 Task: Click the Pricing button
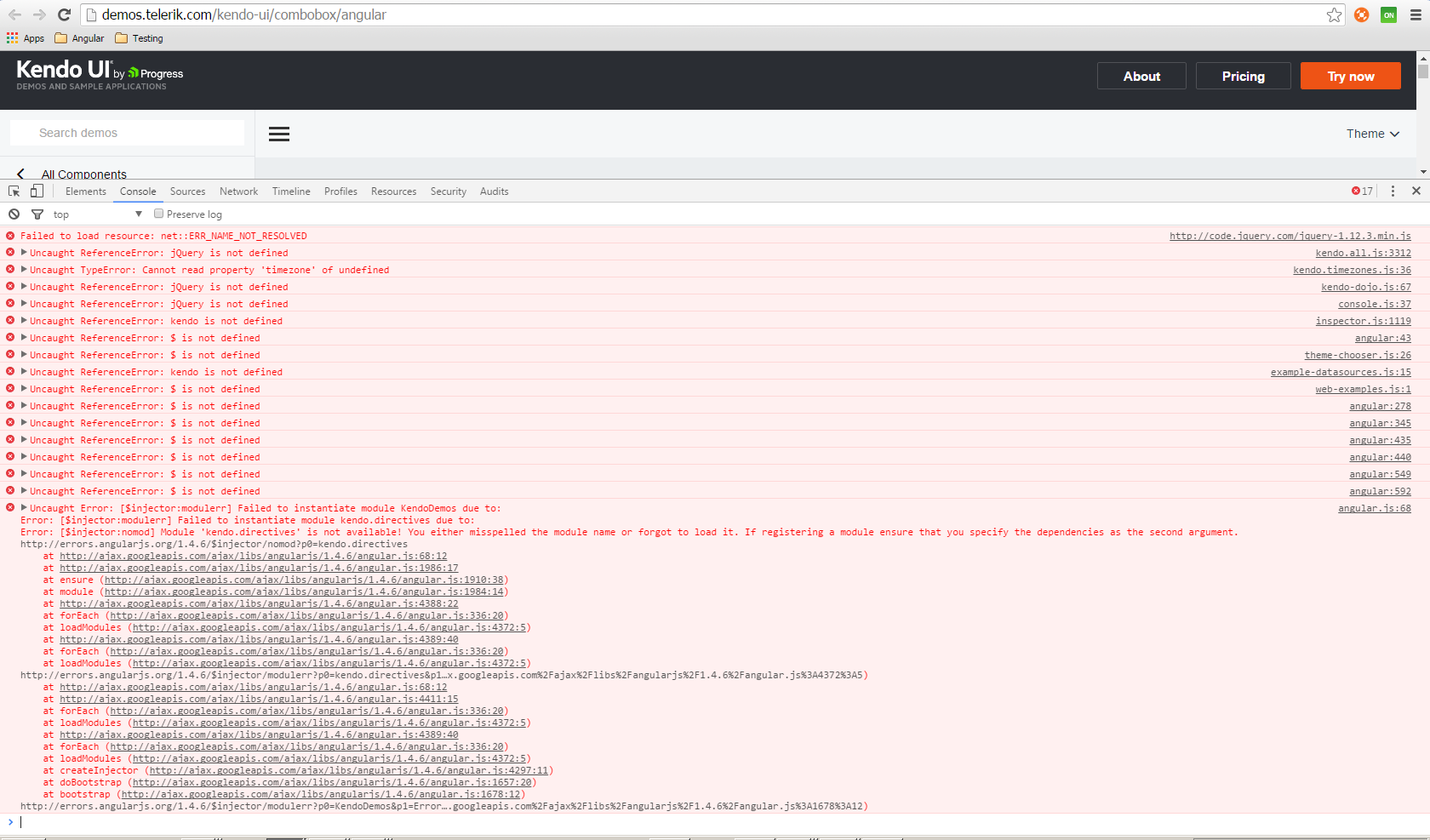tap(1244, 76)
